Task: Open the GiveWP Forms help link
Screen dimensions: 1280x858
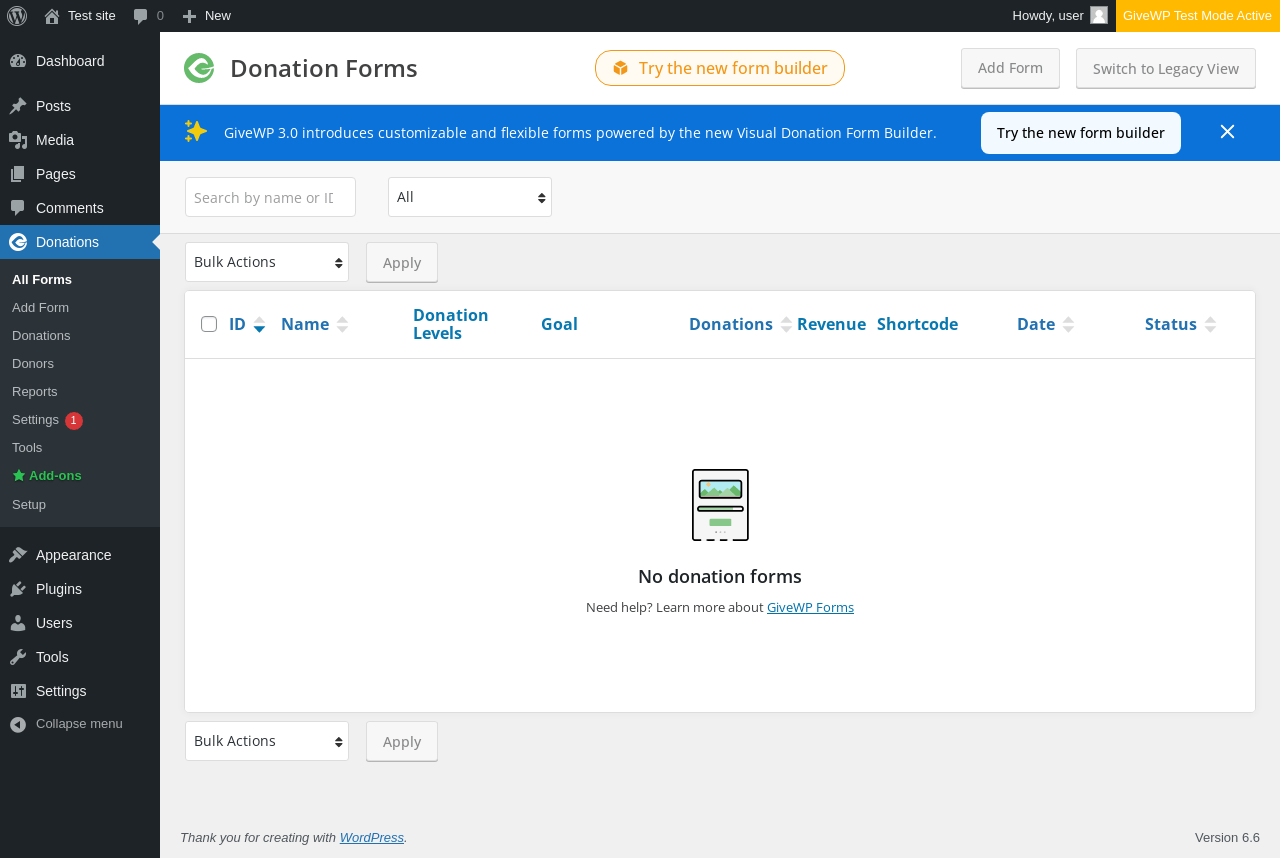Action: click(x=810, y=607)
